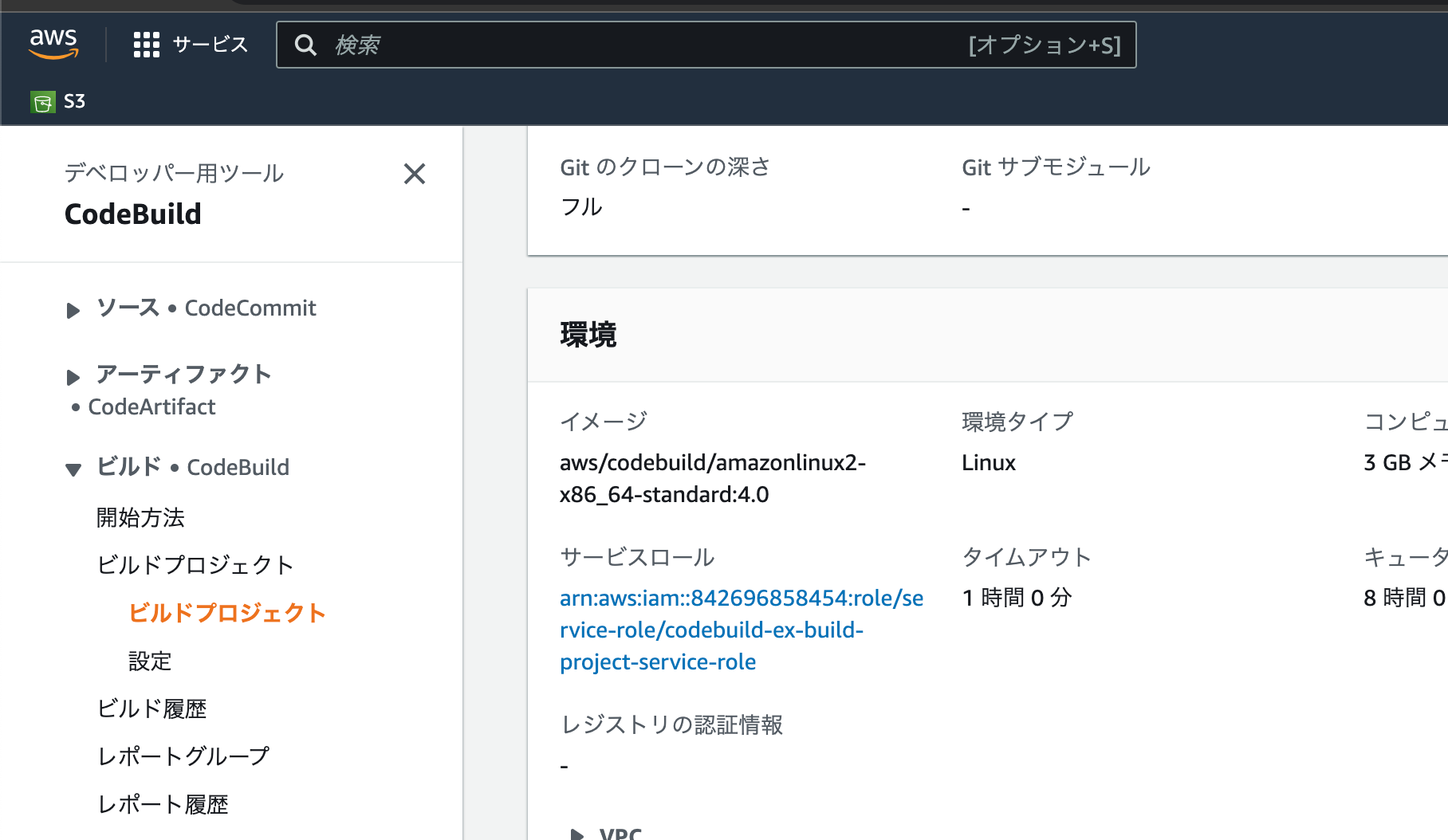Screen dimensions: 1448x840
Task: Click the デベロッパー用ツール heading
Action: [x=174, y=173]
